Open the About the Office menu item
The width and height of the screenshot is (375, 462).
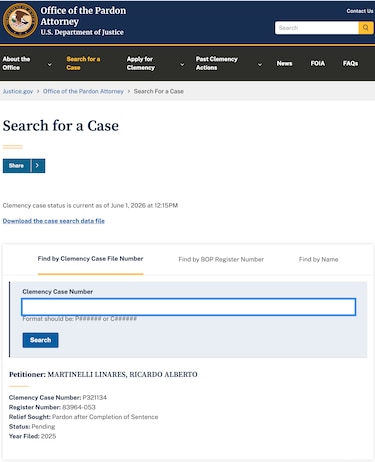click(16, 63)
